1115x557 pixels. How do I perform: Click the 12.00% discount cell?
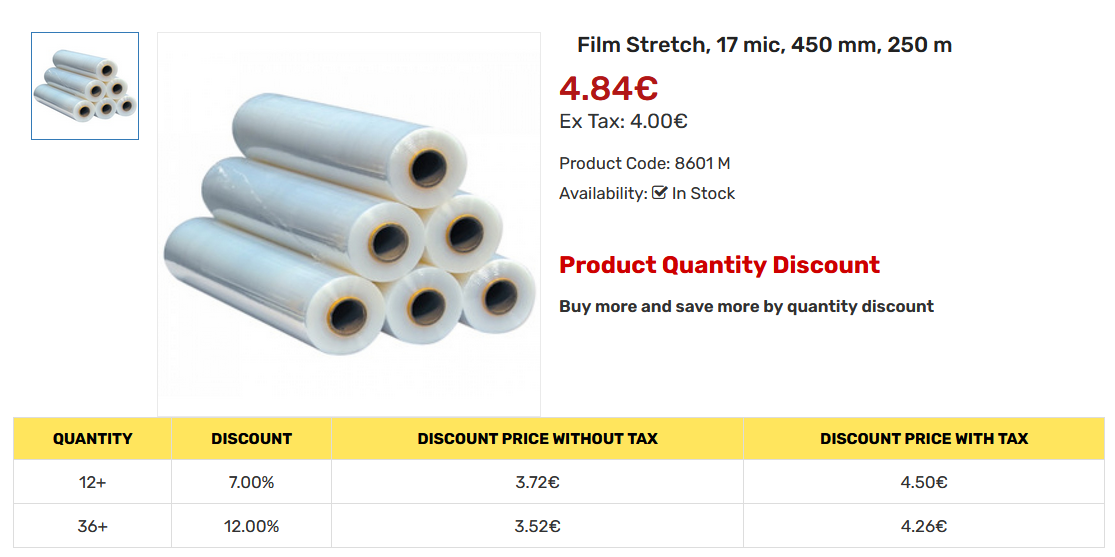[x=251, y=526]
